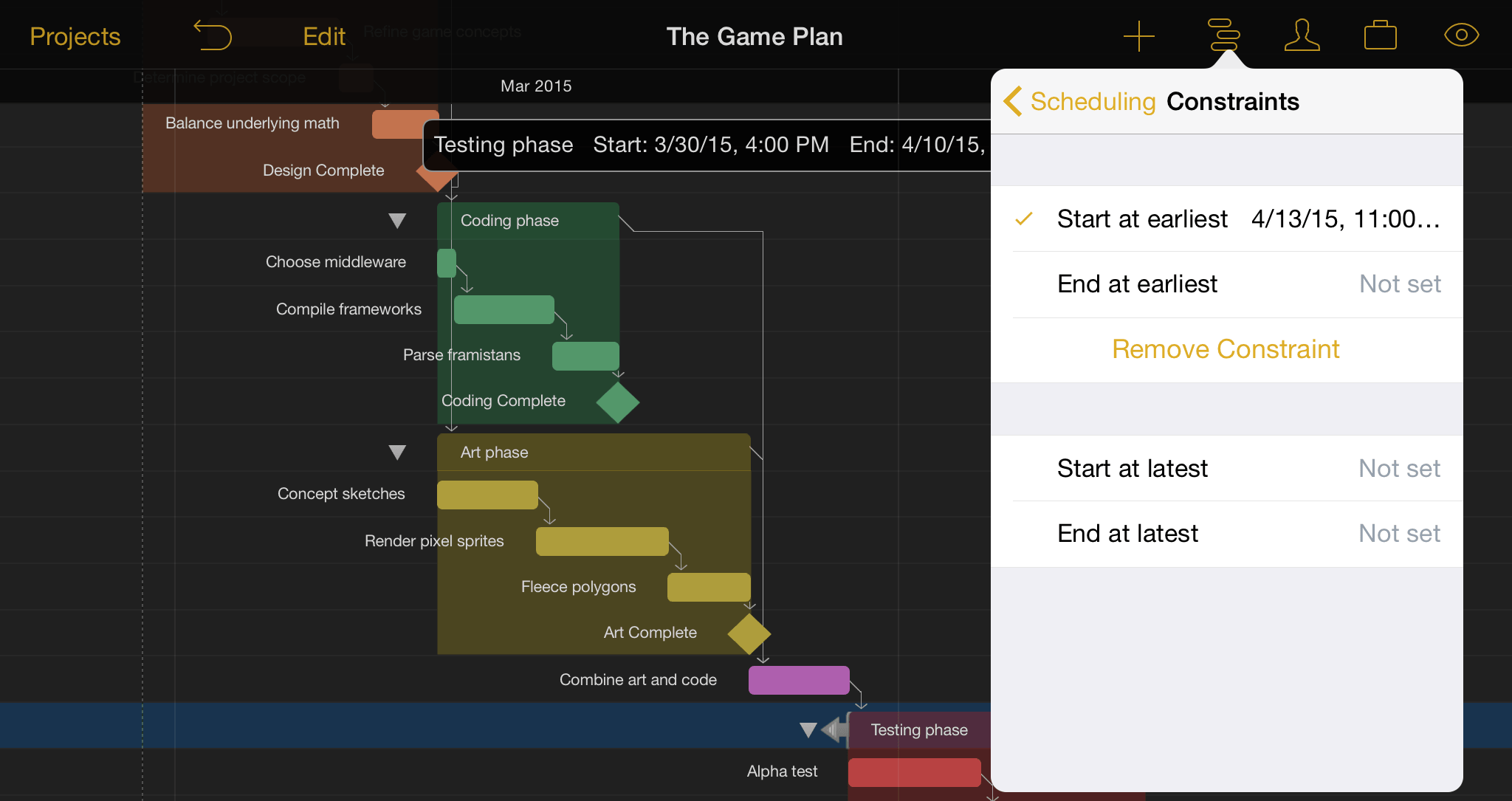Expand the Testing phase group
Image resolution: width=1512 pixels, height=801 pixels.
(x=808, y=729)
